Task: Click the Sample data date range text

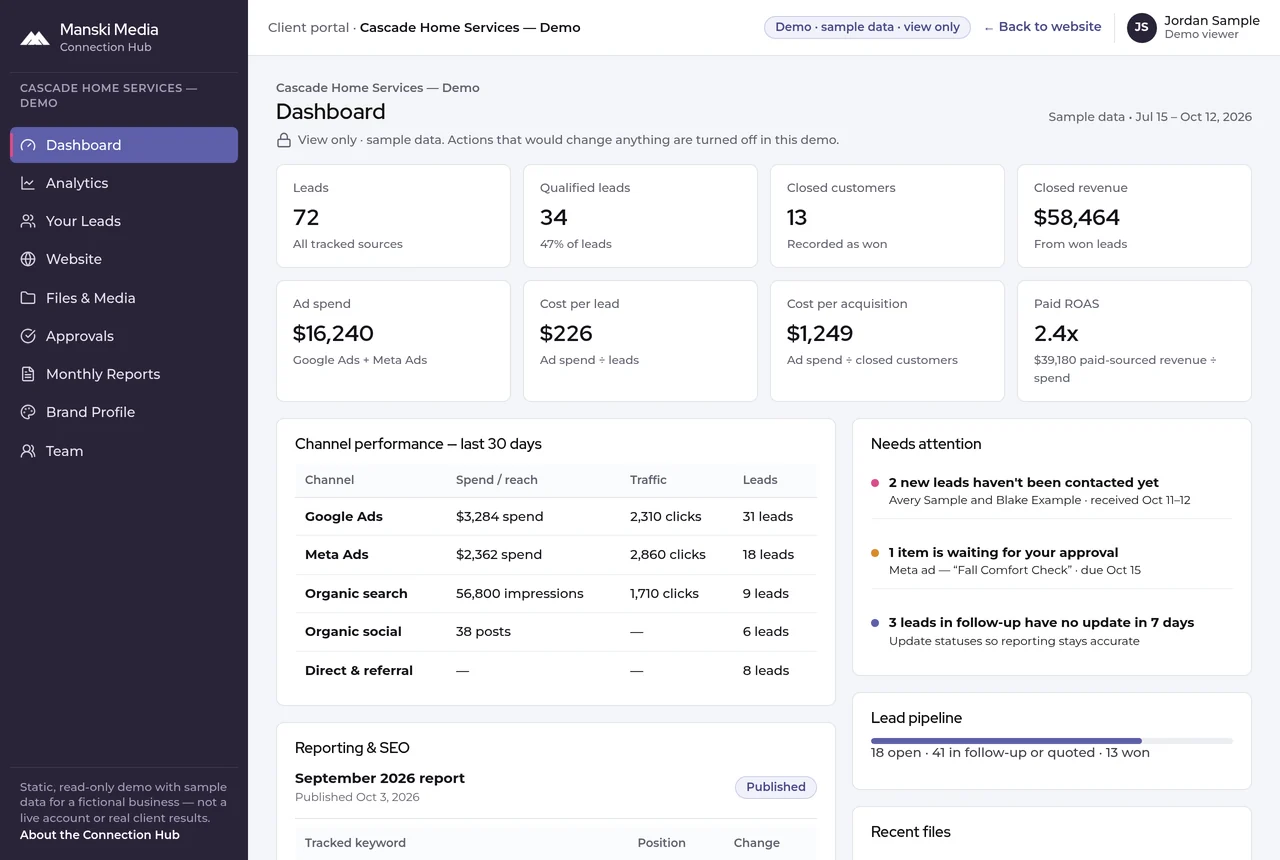Action: [x=1150, y=117]
